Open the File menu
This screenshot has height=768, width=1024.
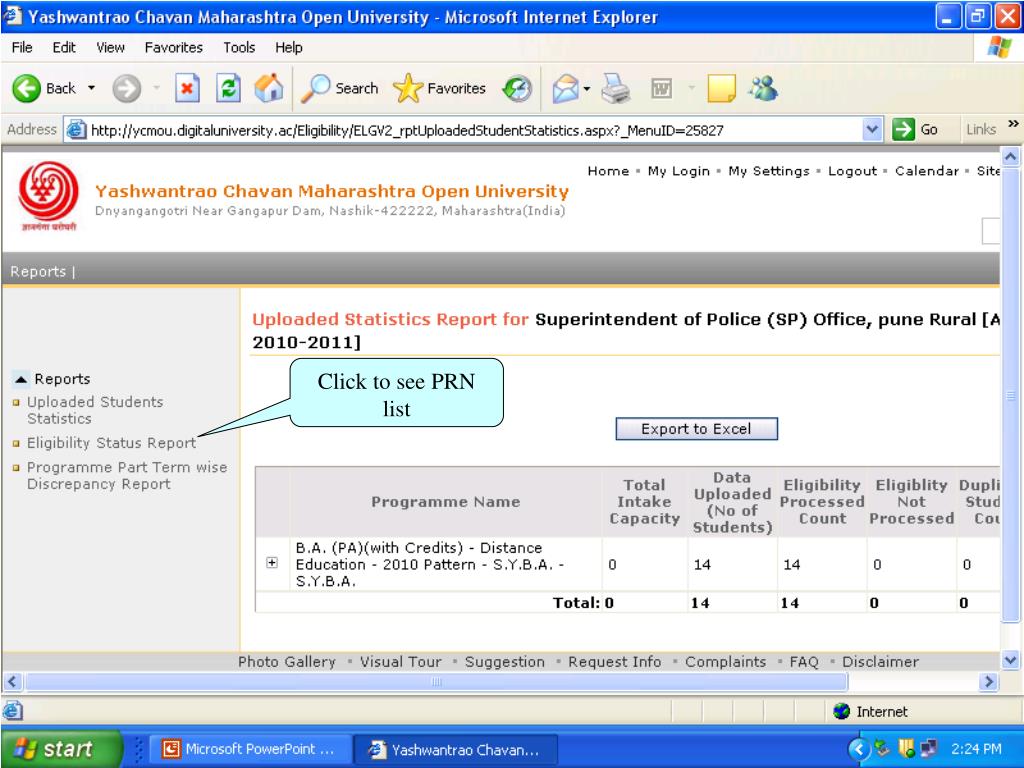point(22,48)
